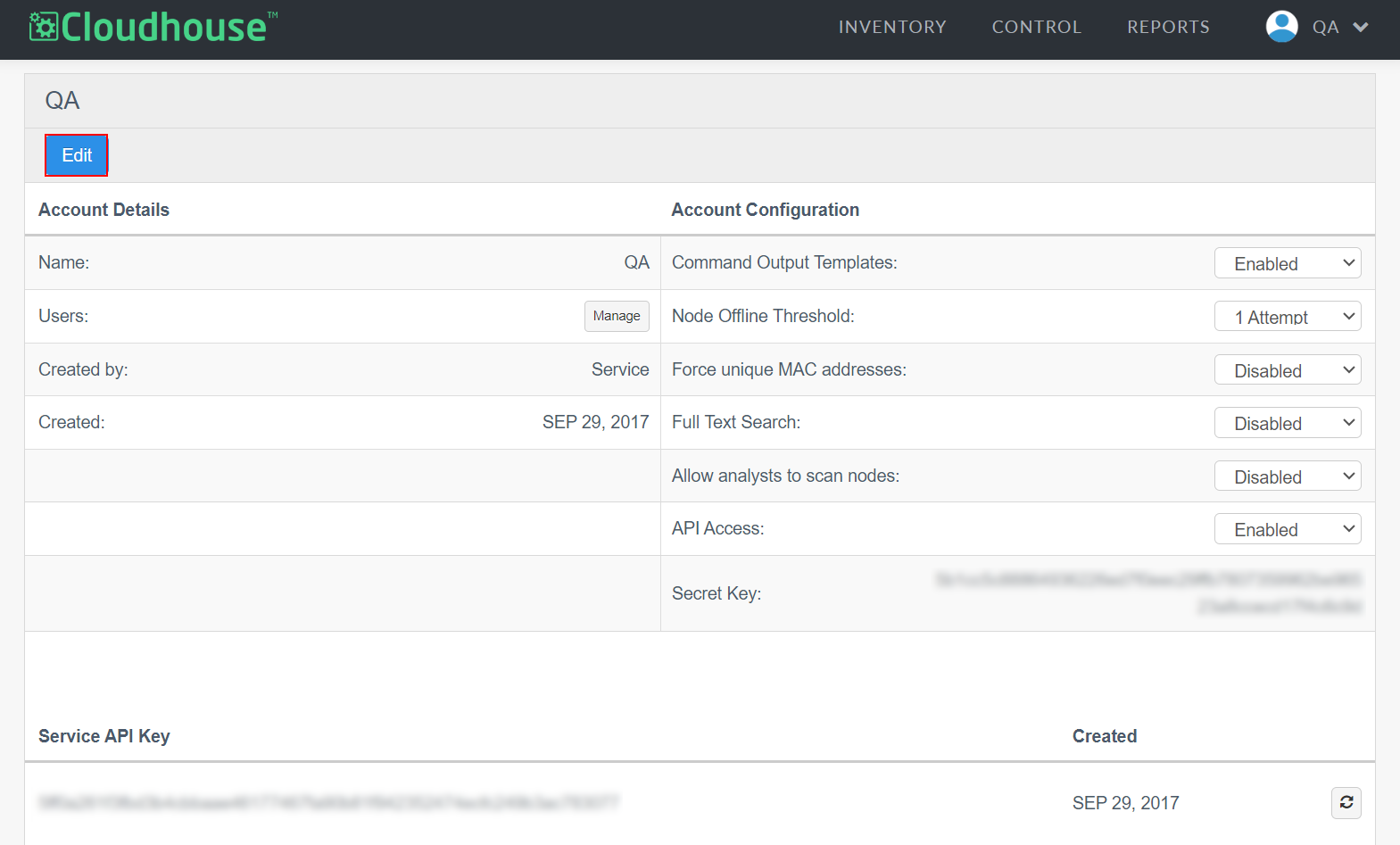Click the Name value QA
The height and width of the screenshot is (845, 1400).
(x=636, y=262)
